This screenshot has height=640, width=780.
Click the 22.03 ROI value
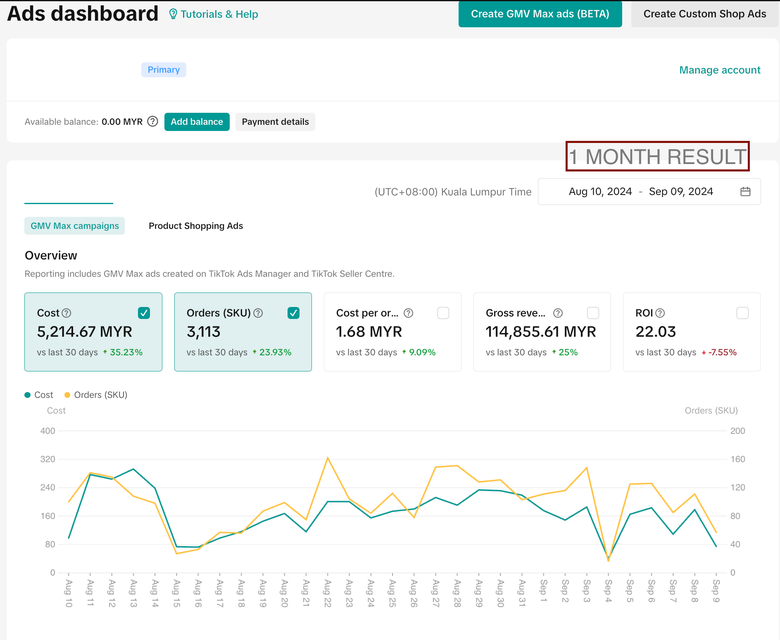click(656, 332)
